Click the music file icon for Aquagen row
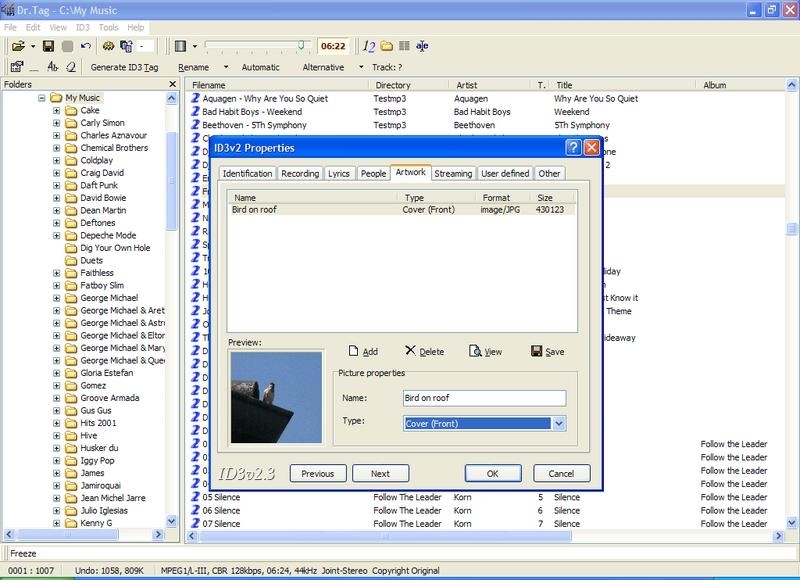This screenshot has height=580, width=800. coord(195,98)
